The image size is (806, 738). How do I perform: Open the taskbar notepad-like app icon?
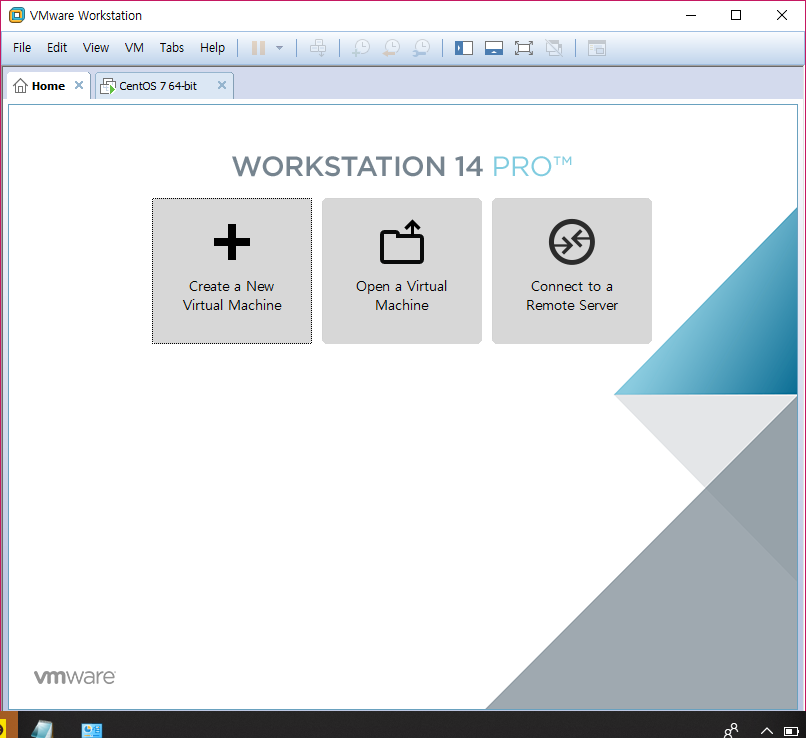43,729
